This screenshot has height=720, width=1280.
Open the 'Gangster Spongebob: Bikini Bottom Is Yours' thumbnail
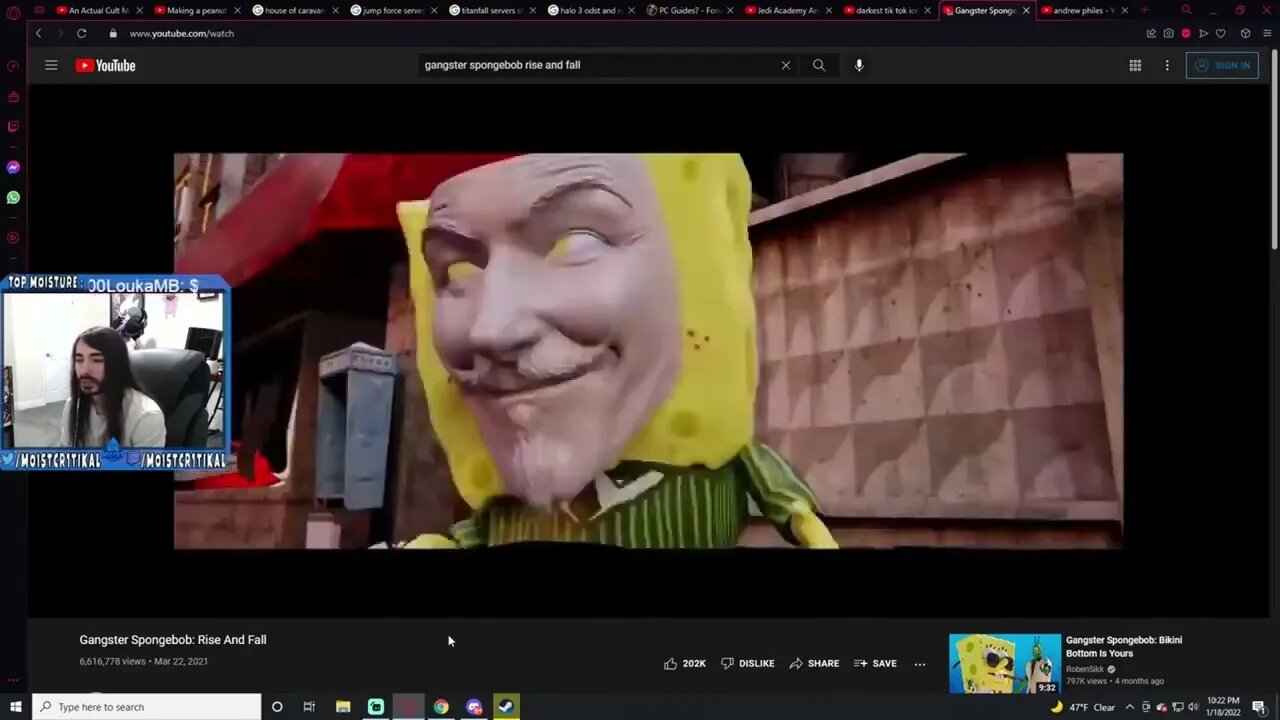1005,663
